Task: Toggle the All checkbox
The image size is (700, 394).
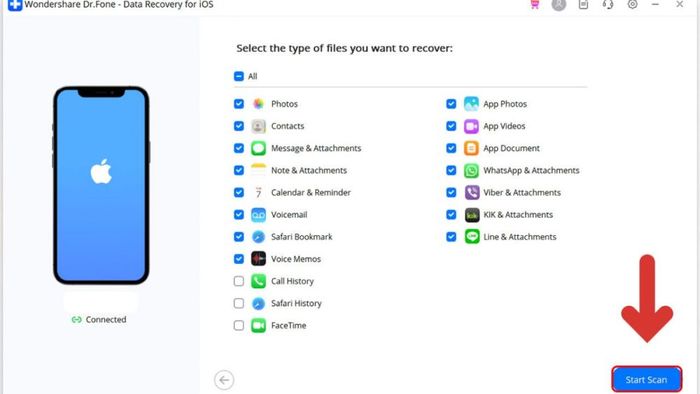Action: tap(239, 76)
